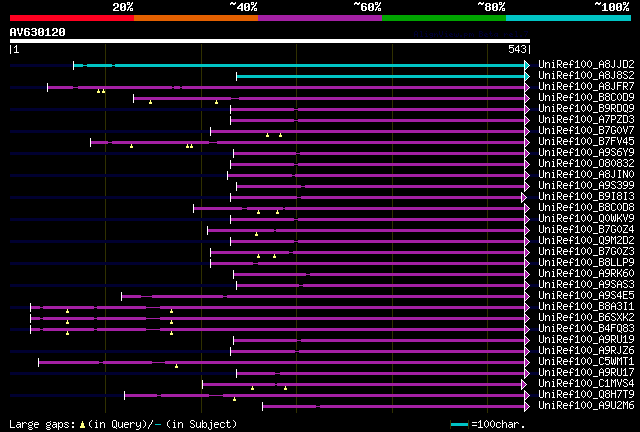
Task: Click the arrowhead ending the UniRef100_A8JFR7 alignment
Action: point(527,87)
